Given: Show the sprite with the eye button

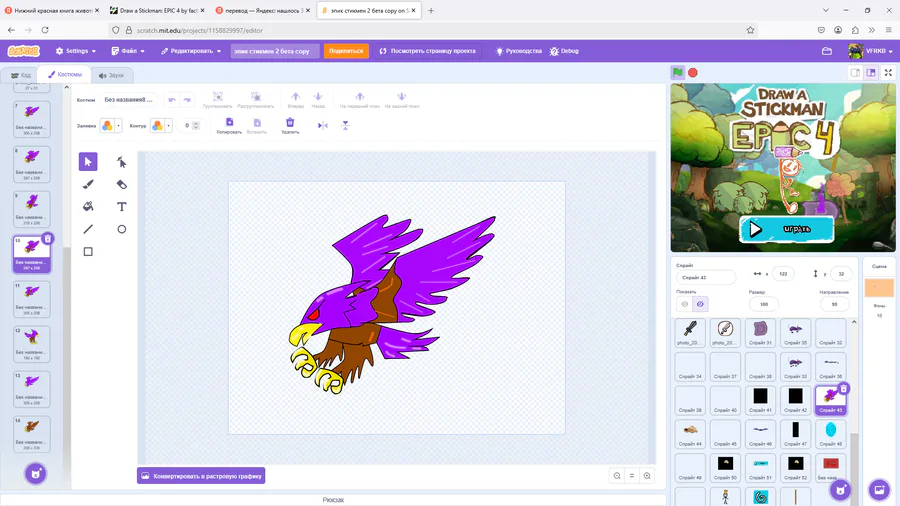Looking at the screenshot, I should click(684, 304).
